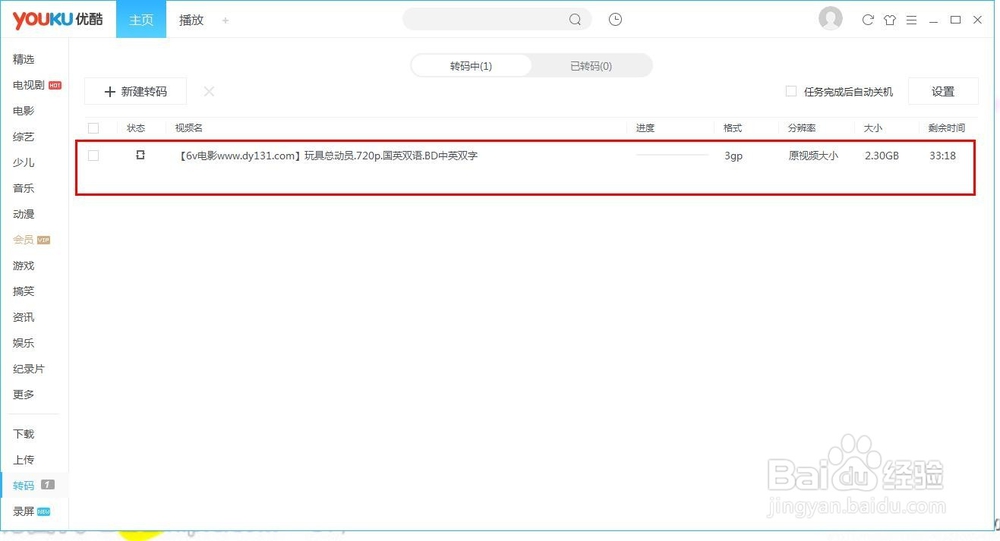Click the 状态 column header
The image size is (1000, 541).
coord(136,128)
